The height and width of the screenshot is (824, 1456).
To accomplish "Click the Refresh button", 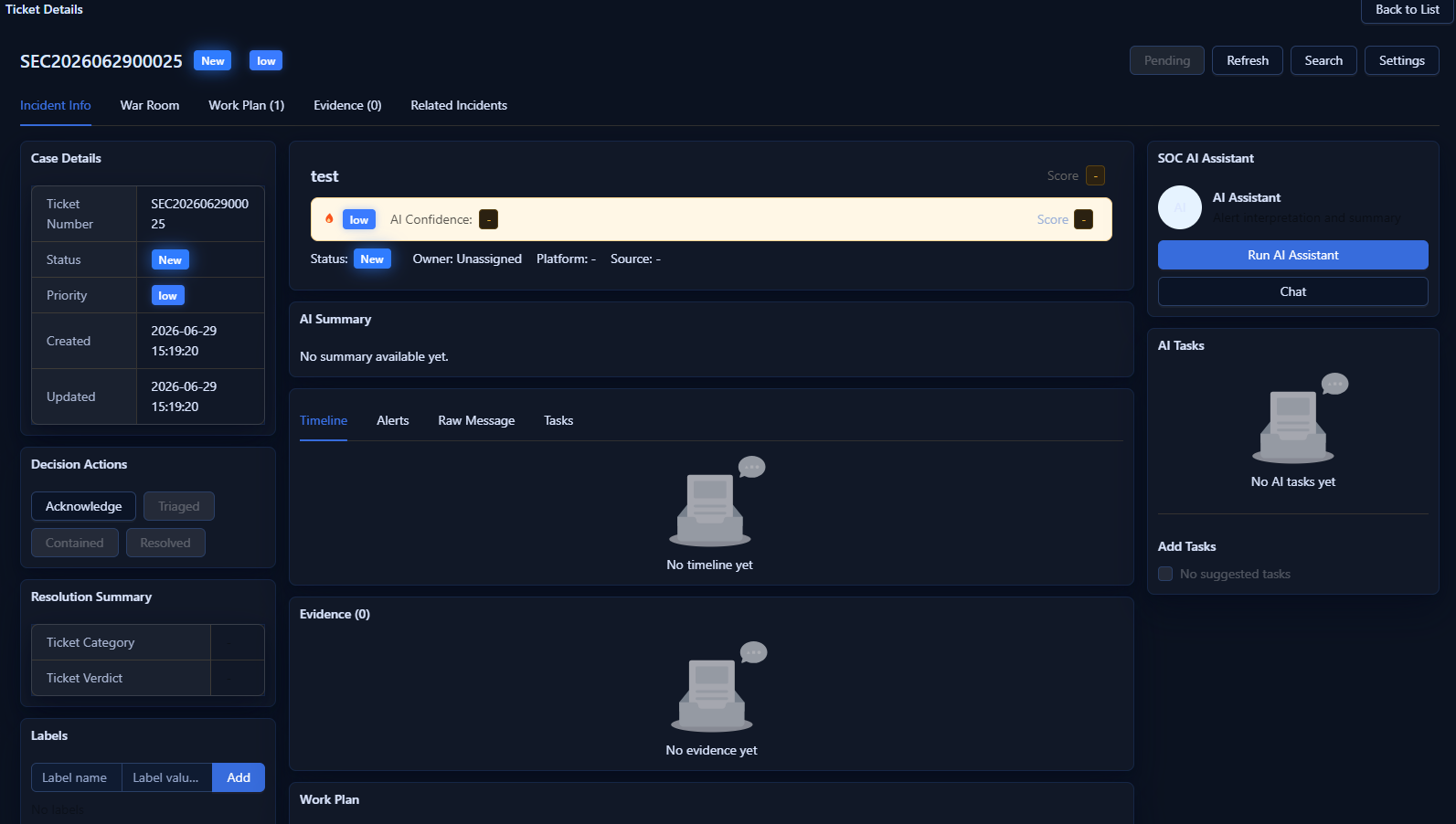I will pos(1248,60).
